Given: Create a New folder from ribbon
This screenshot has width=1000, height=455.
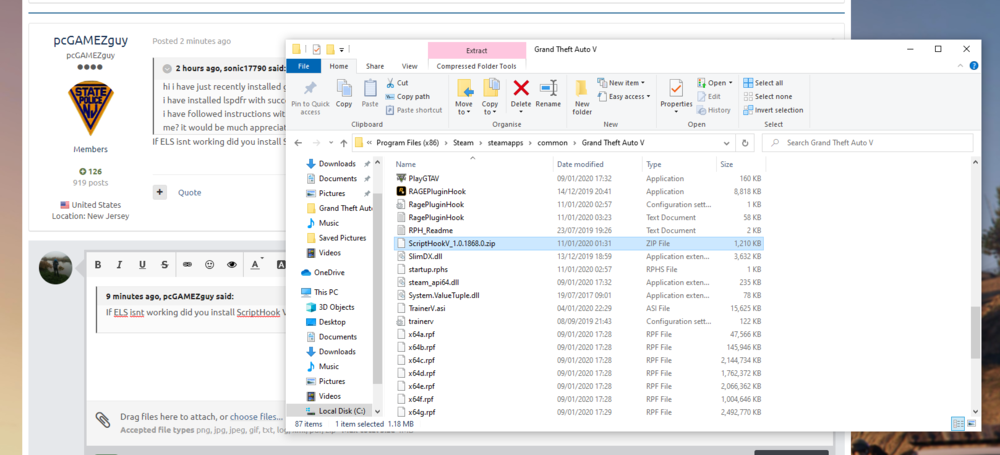Looking at the screenshot, I should [582, 97].
